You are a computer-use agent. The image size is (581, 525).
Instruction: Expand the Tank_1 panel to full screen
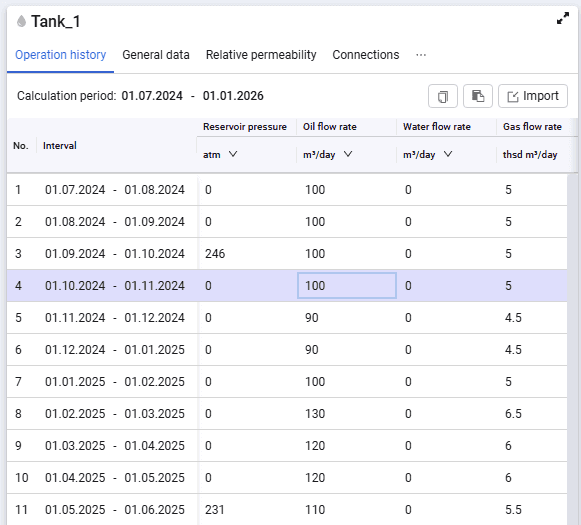click(563, 18)
